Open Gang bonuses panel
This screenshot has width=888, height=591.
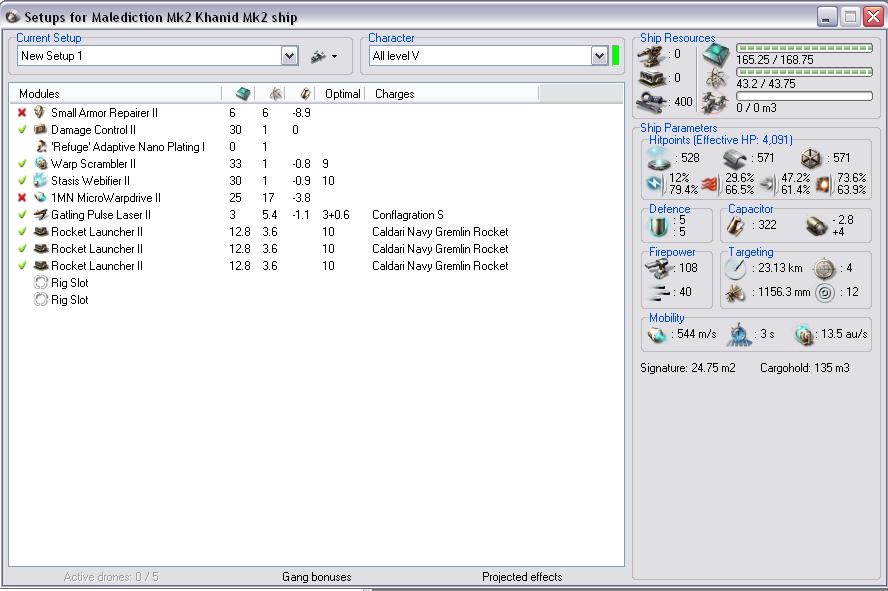point(317,577)
